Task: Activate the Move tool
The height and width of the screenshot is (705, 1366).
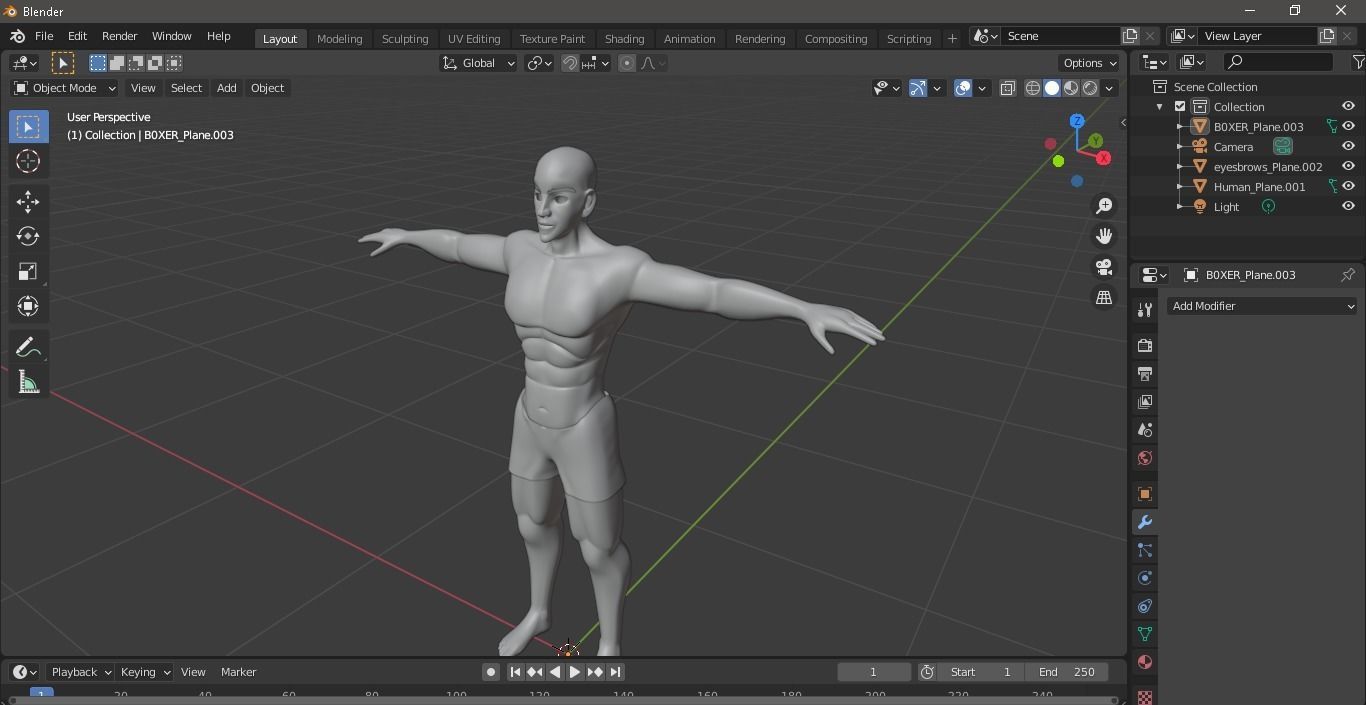Action: [x=28, y=202]
